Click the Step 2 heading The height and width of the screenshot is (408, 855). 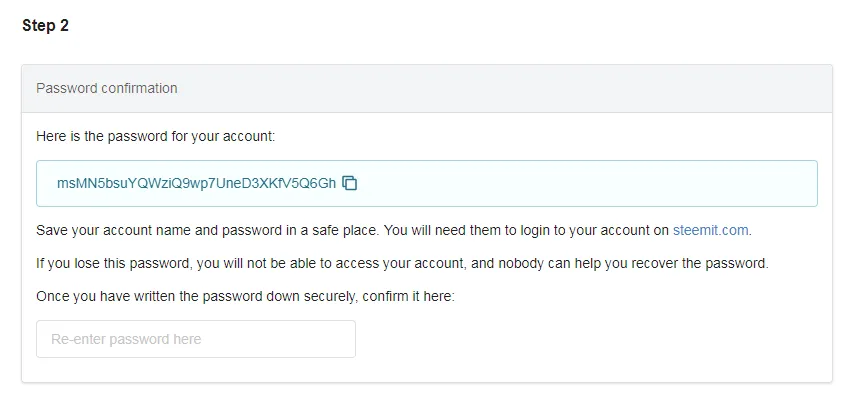(45, 26)
